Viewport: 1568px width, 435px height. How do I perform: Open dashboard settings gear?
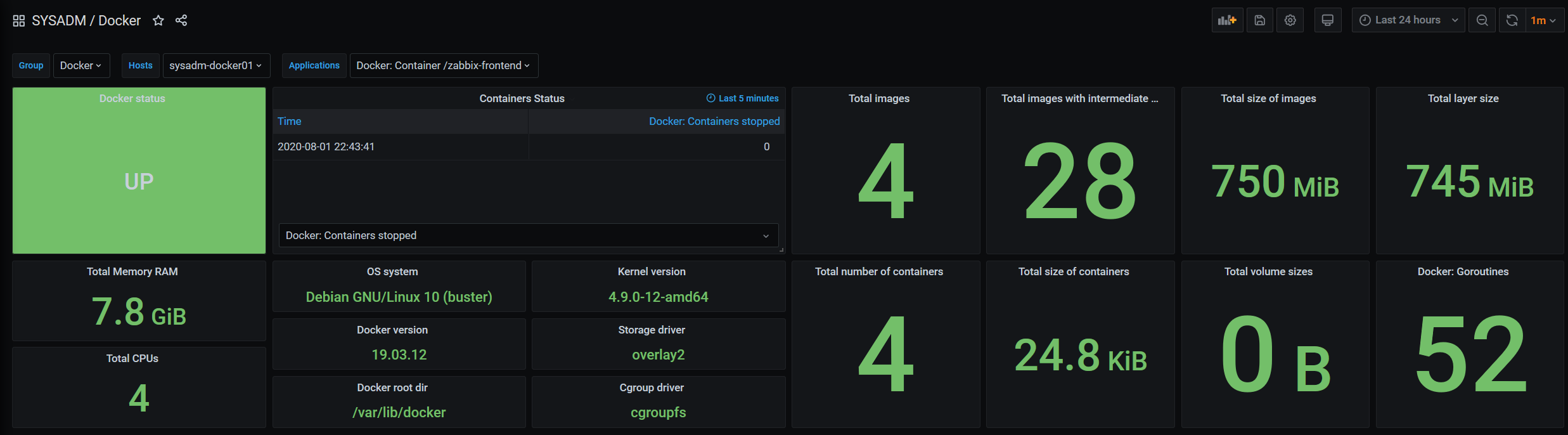click(1290, 20)
